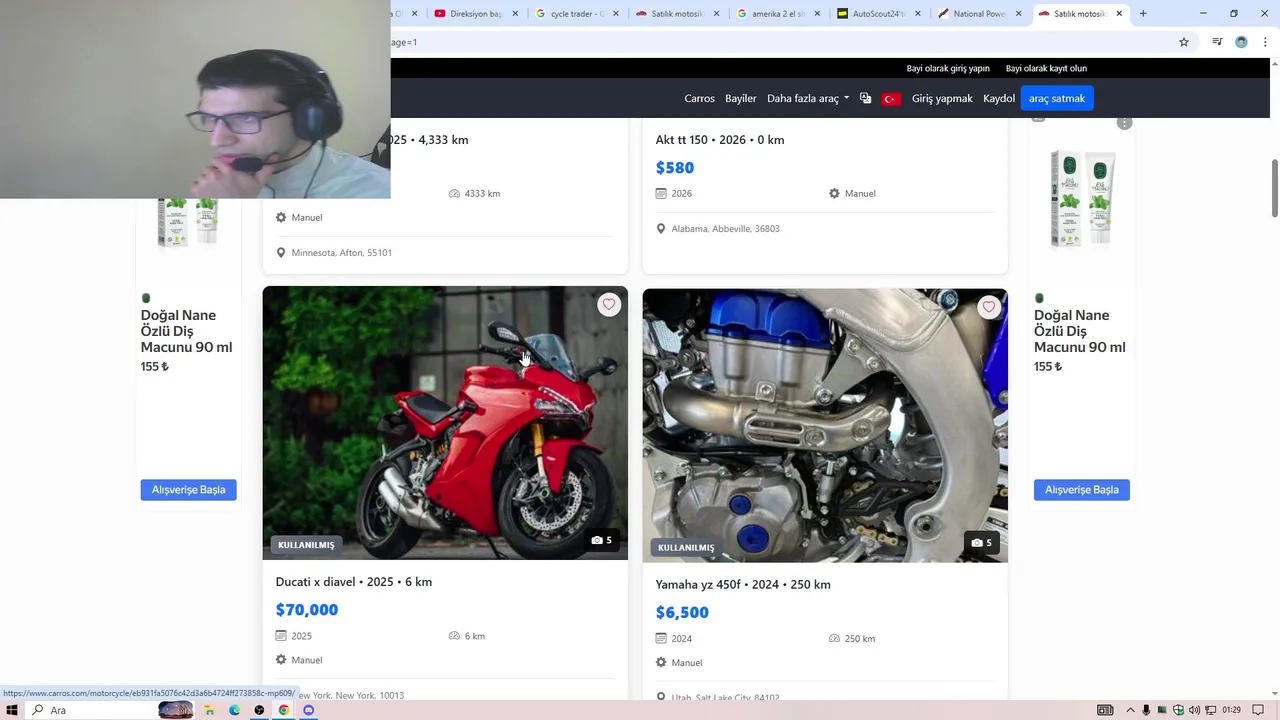
Task: Click right ad Alışverişe Başla button
Action: pyautogui.click(x=1082, y=490)
